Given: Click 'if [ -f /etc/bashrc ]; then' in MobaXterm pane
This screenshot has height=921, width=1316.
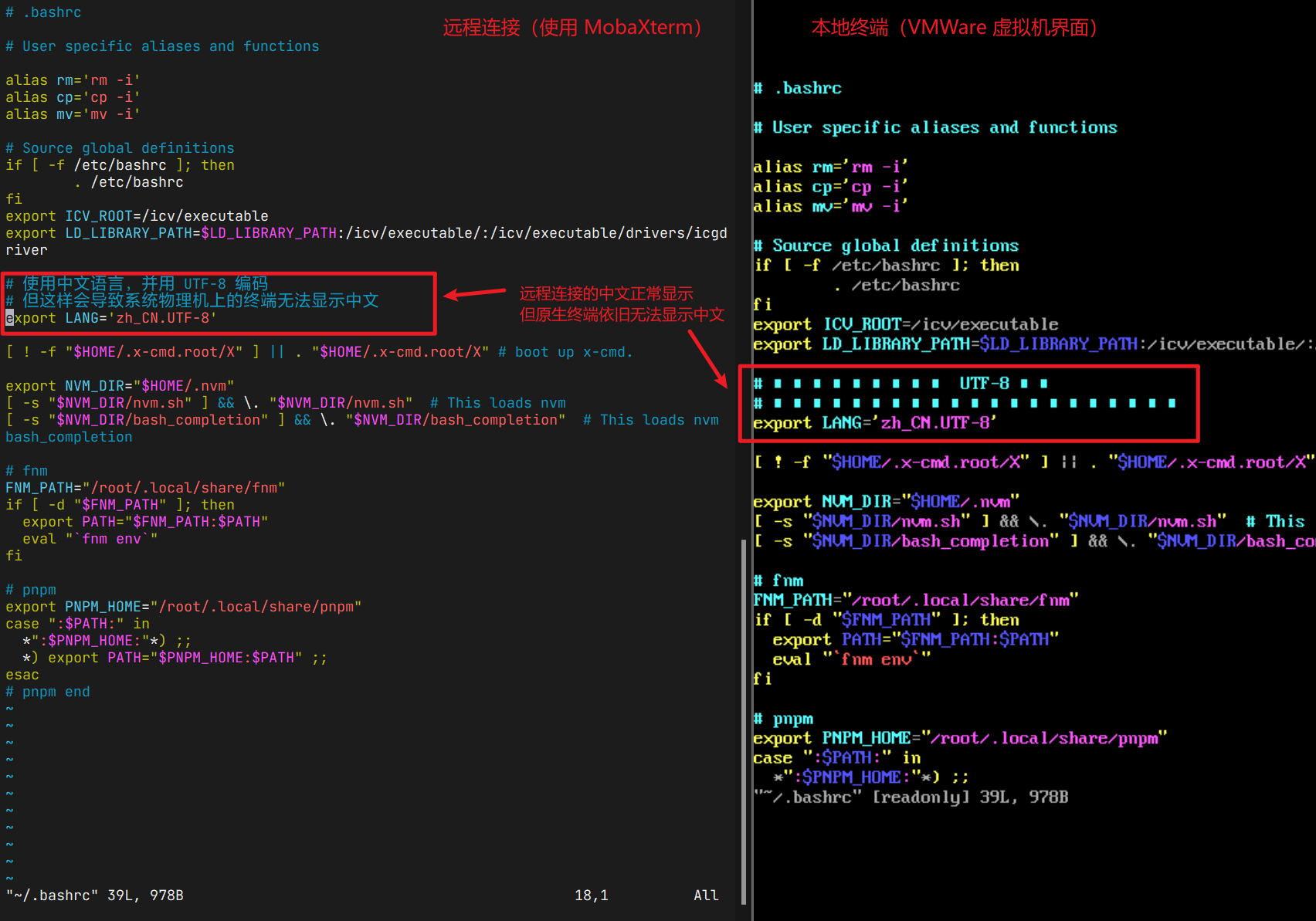Looking at the screenshot, I should [120, 165].
